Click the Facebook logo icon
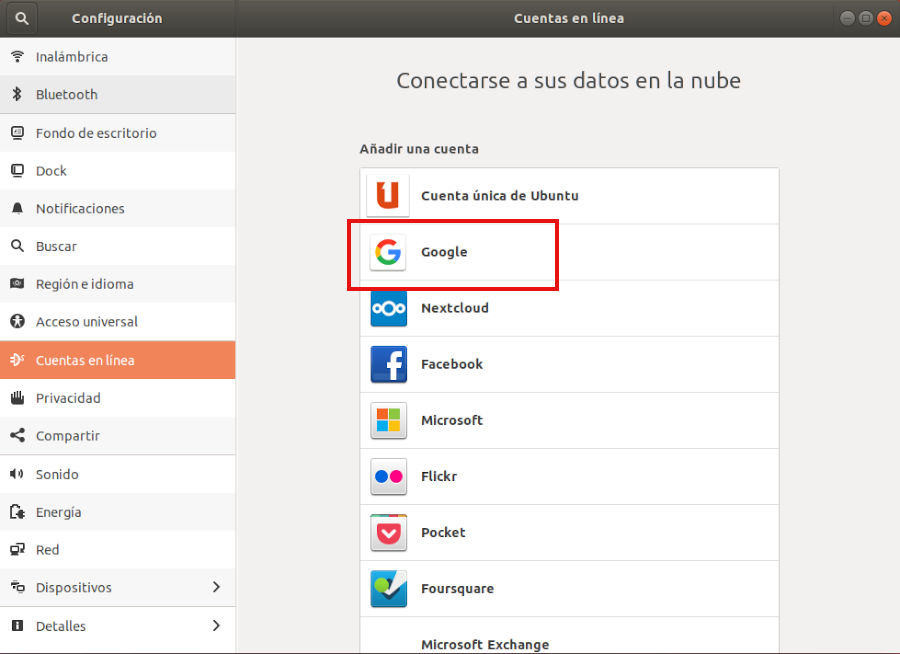This screenshot has height=654, width=900. [389, 364]
